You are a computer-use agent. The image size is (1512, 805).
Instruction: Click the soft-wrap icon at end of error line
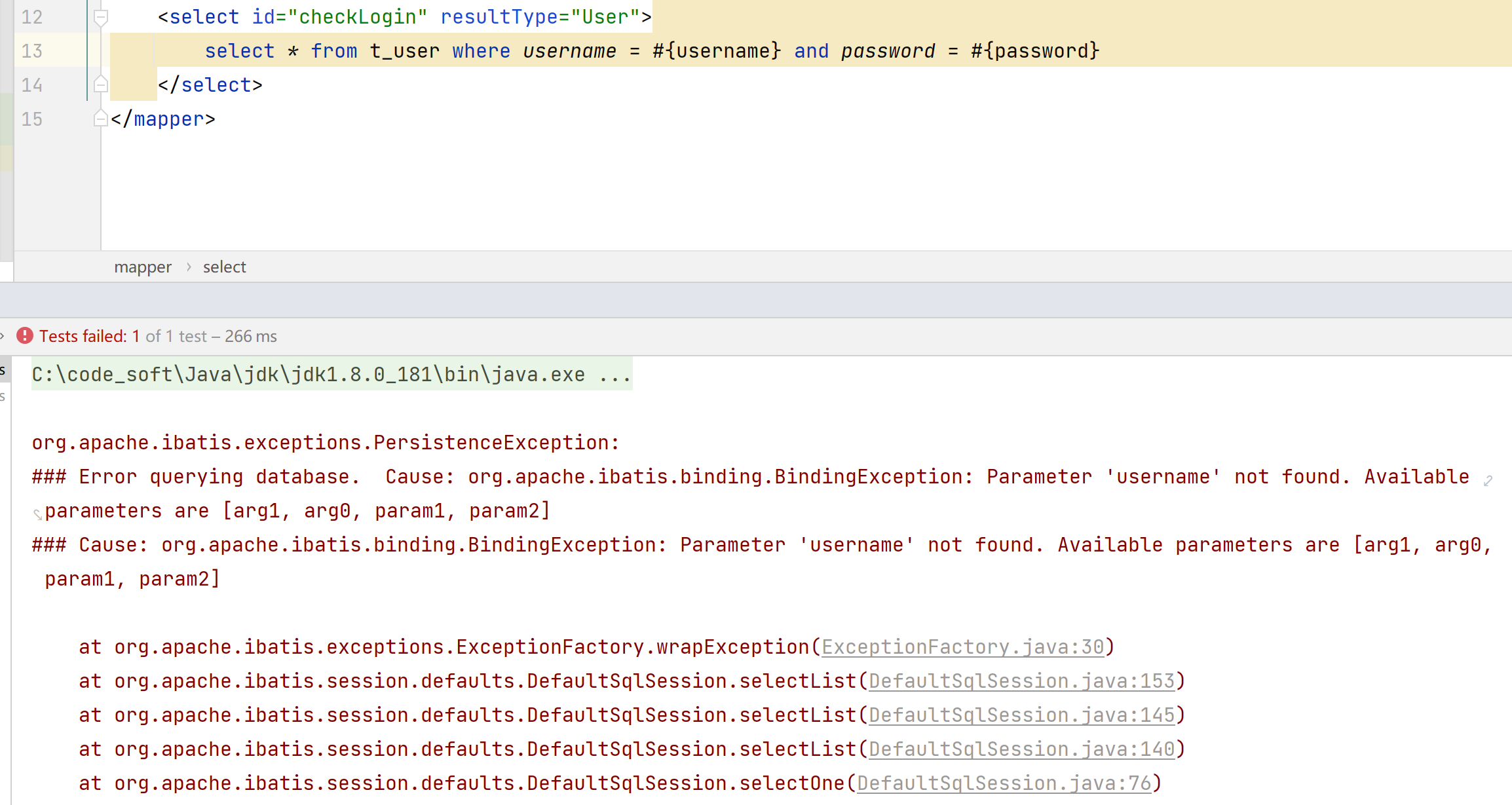(x=1488, y=481)
